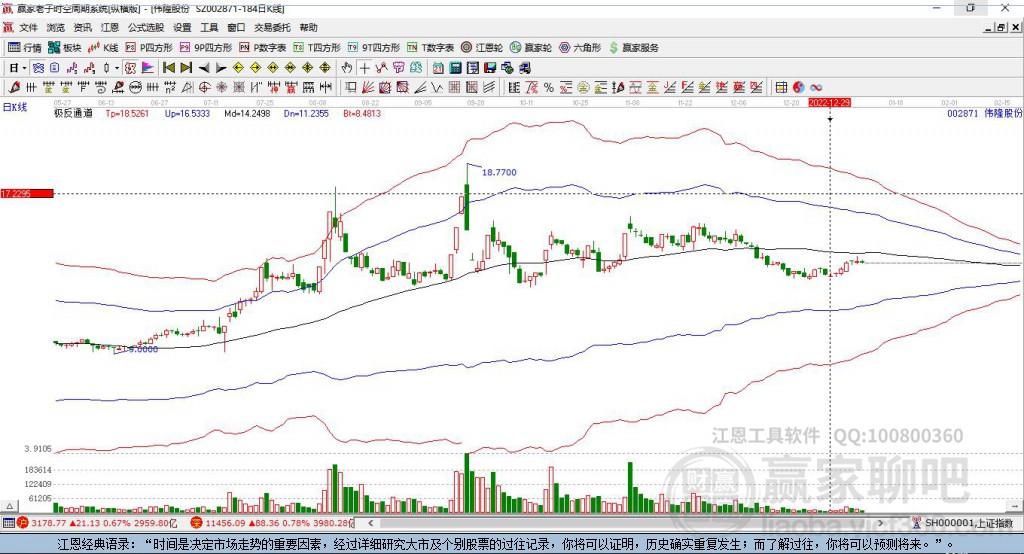The width and height of the screenshot is (1024, 554).
Task: Open the 行情 quotes view
Action: pos(24,48)
